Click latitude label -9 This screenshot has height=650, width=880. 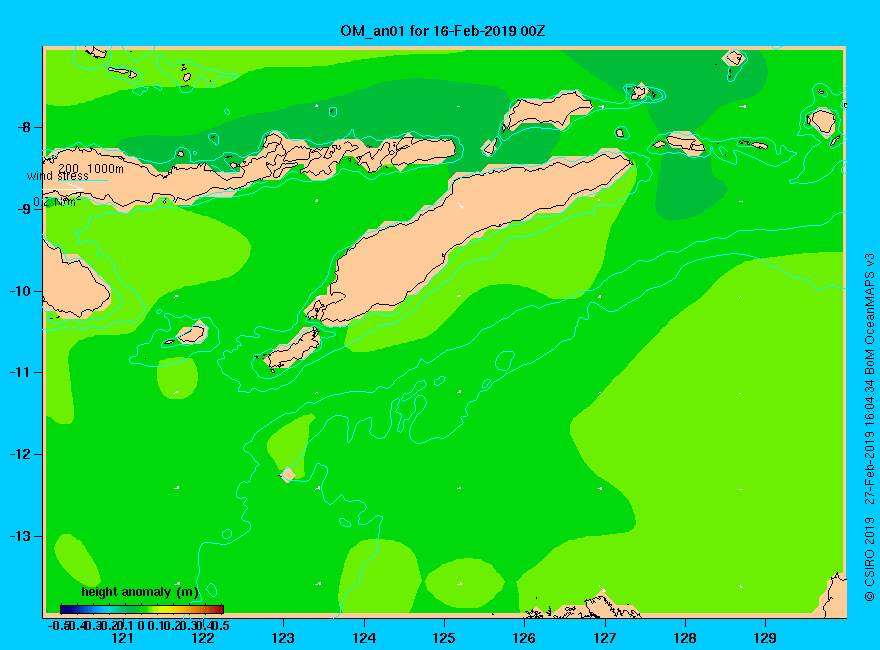[24, 209]
